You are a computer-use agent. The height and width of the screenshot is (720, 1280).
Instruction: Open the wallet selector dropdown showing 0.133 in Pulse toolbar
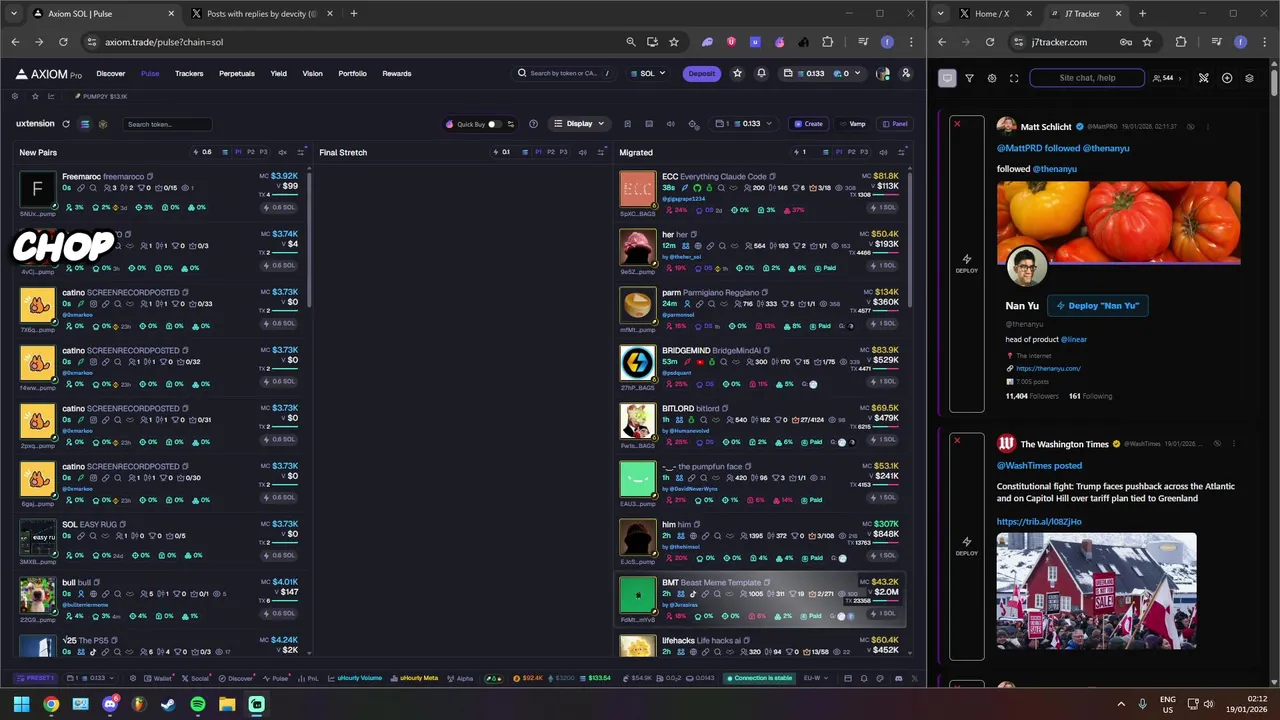click(744, 124)
